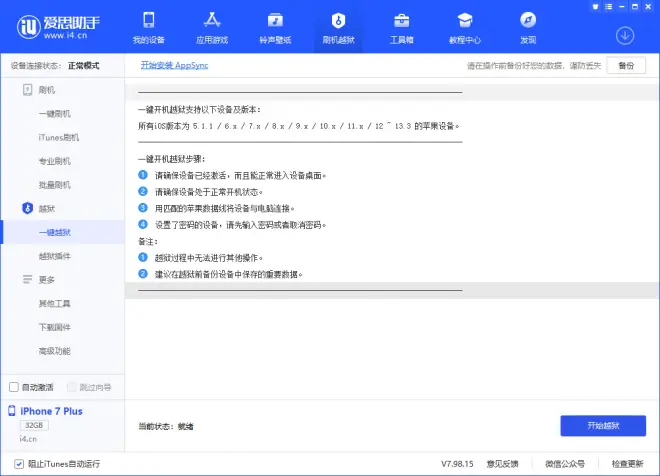Open 教程中心 tutorial center
Image resolution: width=660 pixels, height=476 pixels.
[465, 29]
